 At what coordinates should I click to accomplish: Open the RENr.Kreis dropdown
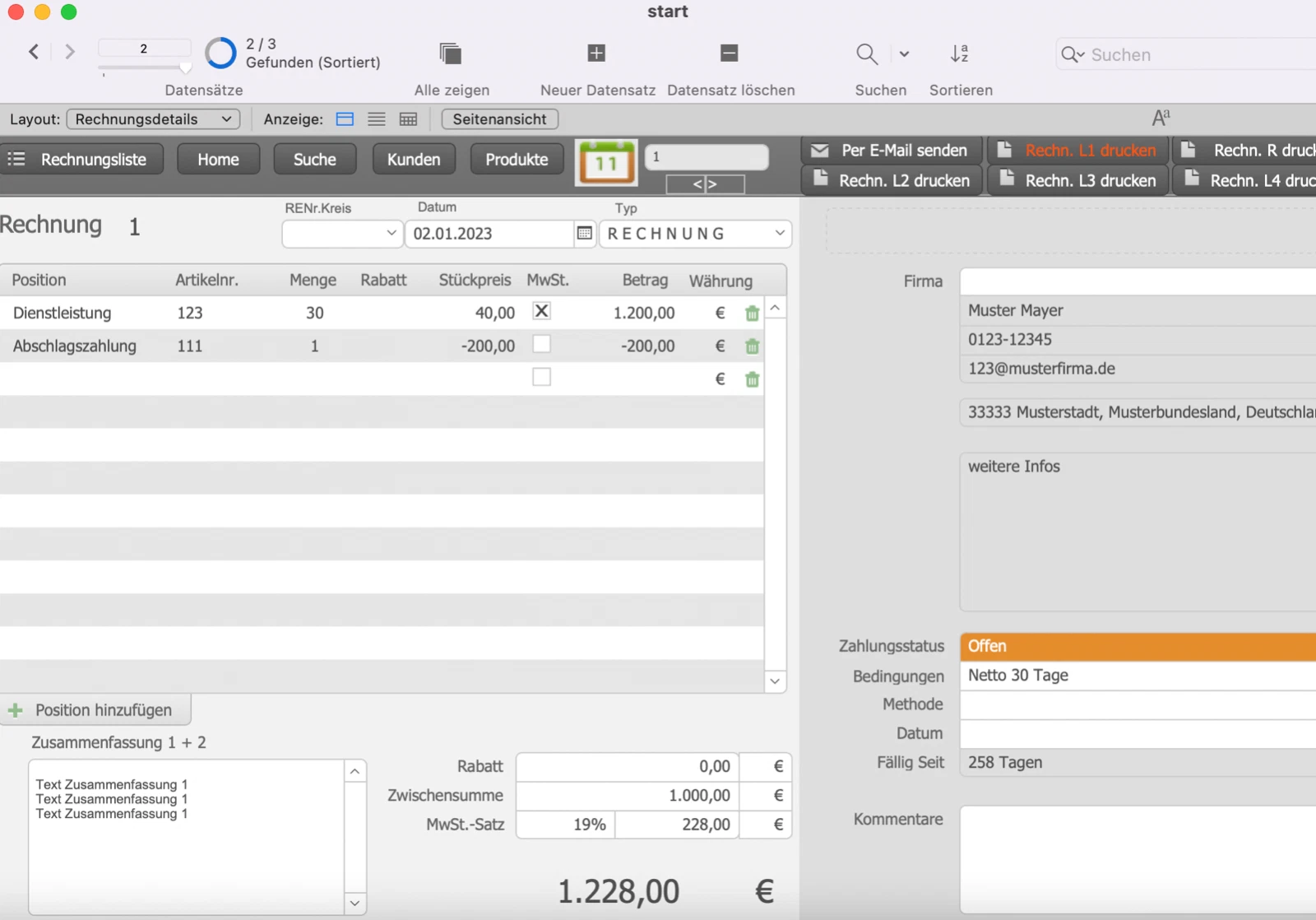coord(342,234)
